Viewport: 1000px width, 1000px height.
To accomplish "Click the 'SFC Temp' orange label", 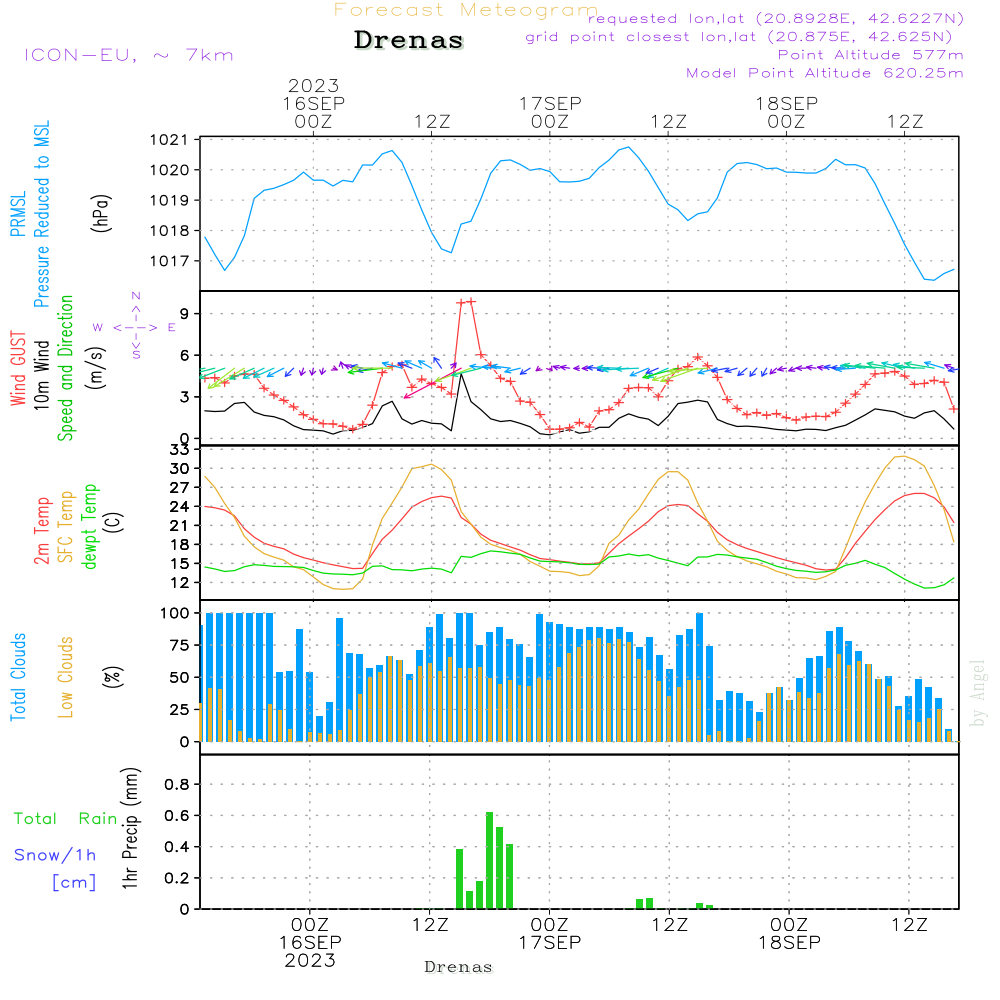I will click(x=66, y=527).
